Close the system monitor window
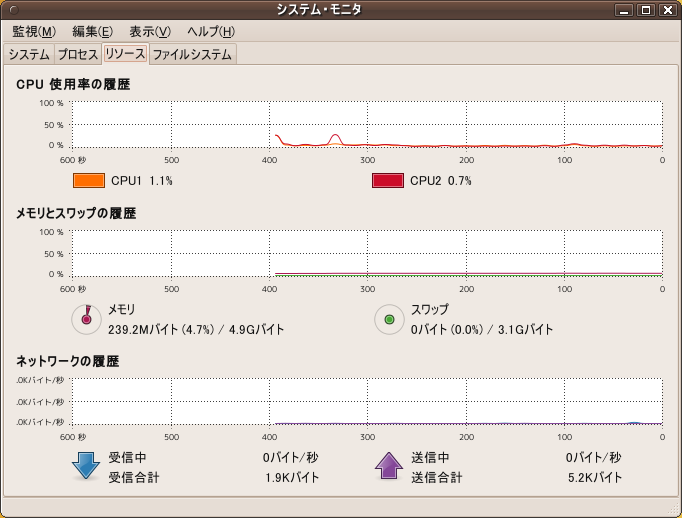The height and width of the screenshot is (518, 682). tap(667, 10)
